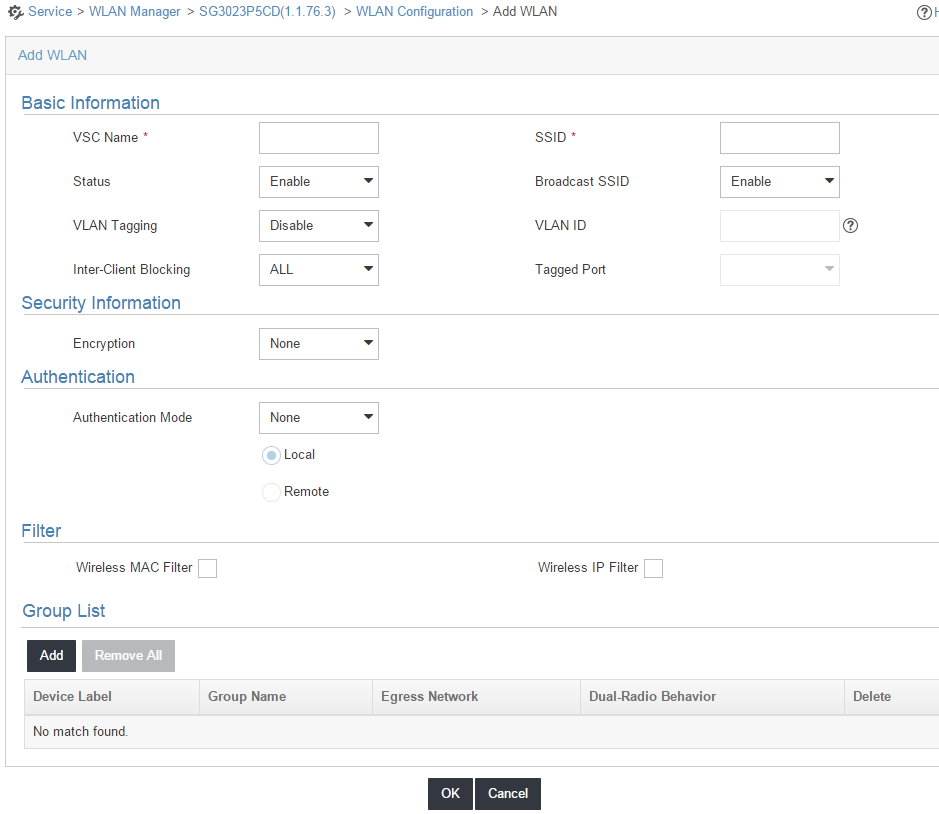Open the Tagged Port dropdown
The image size is (939, 814).
pyautogui.click(x=779, y=270)
